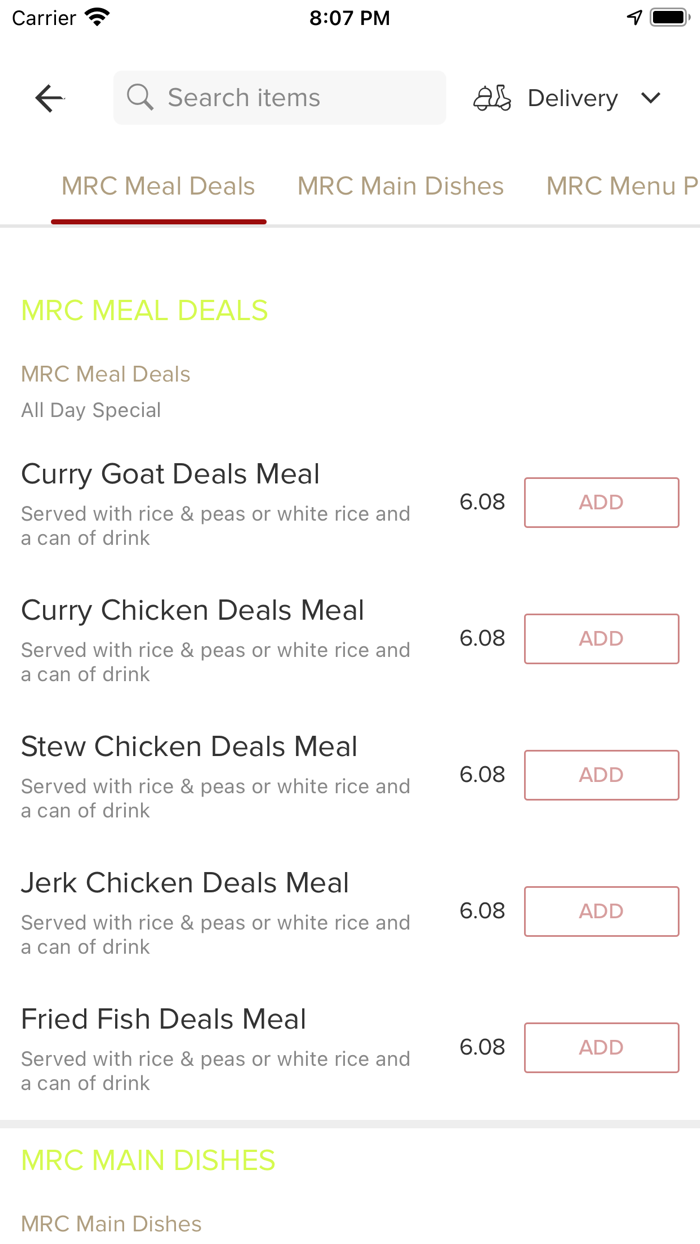Tap the Wi-Fi icon in status bar
Viewport: 700px width, 1244px height.
click(98, 16)
